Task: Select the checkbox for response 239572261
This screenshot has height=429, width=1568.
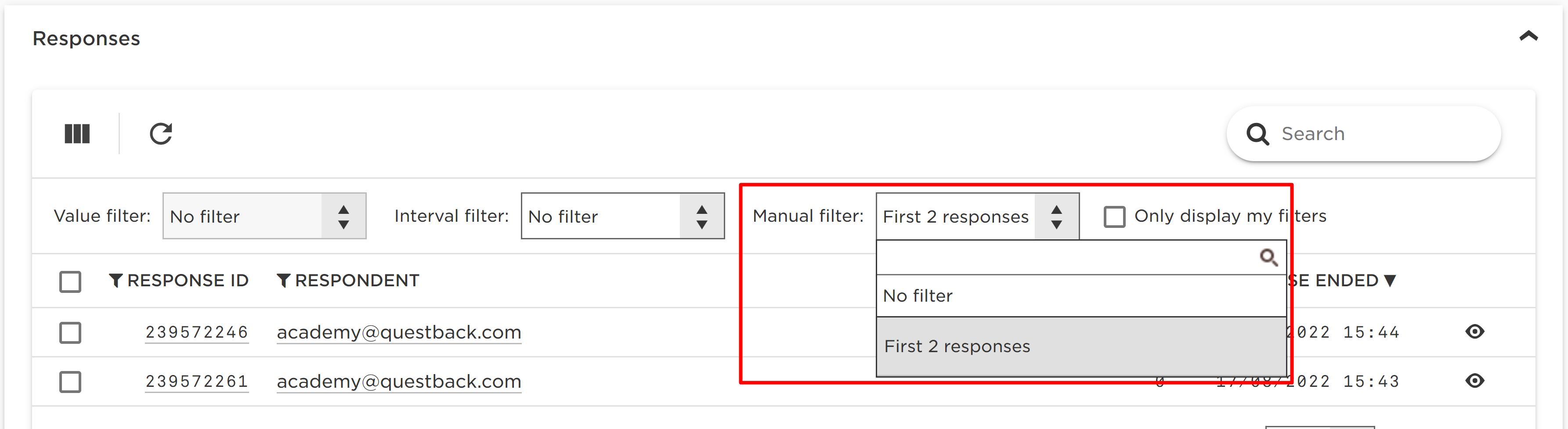Action: click(70, 382)
